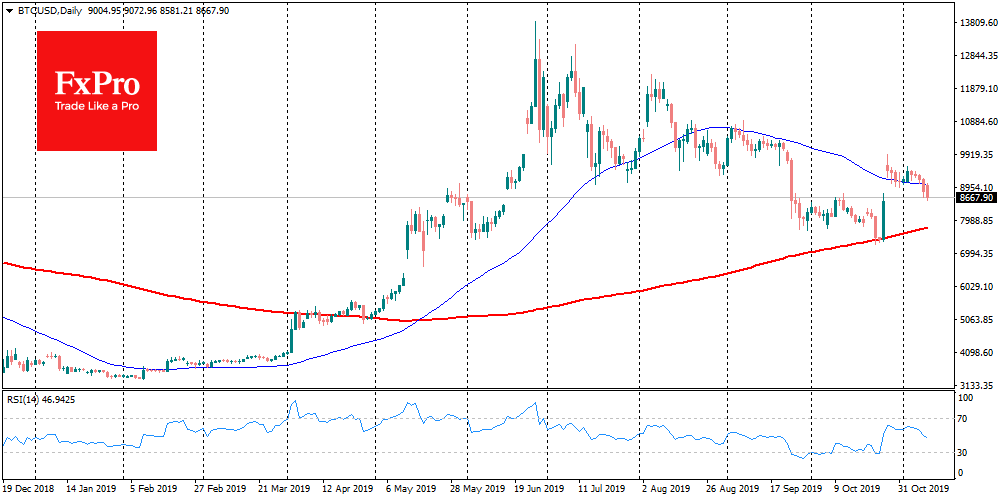The image size is (1000, 500).
Task: Click the Trade Like a Pro tagline
Action: coord(96,106)
